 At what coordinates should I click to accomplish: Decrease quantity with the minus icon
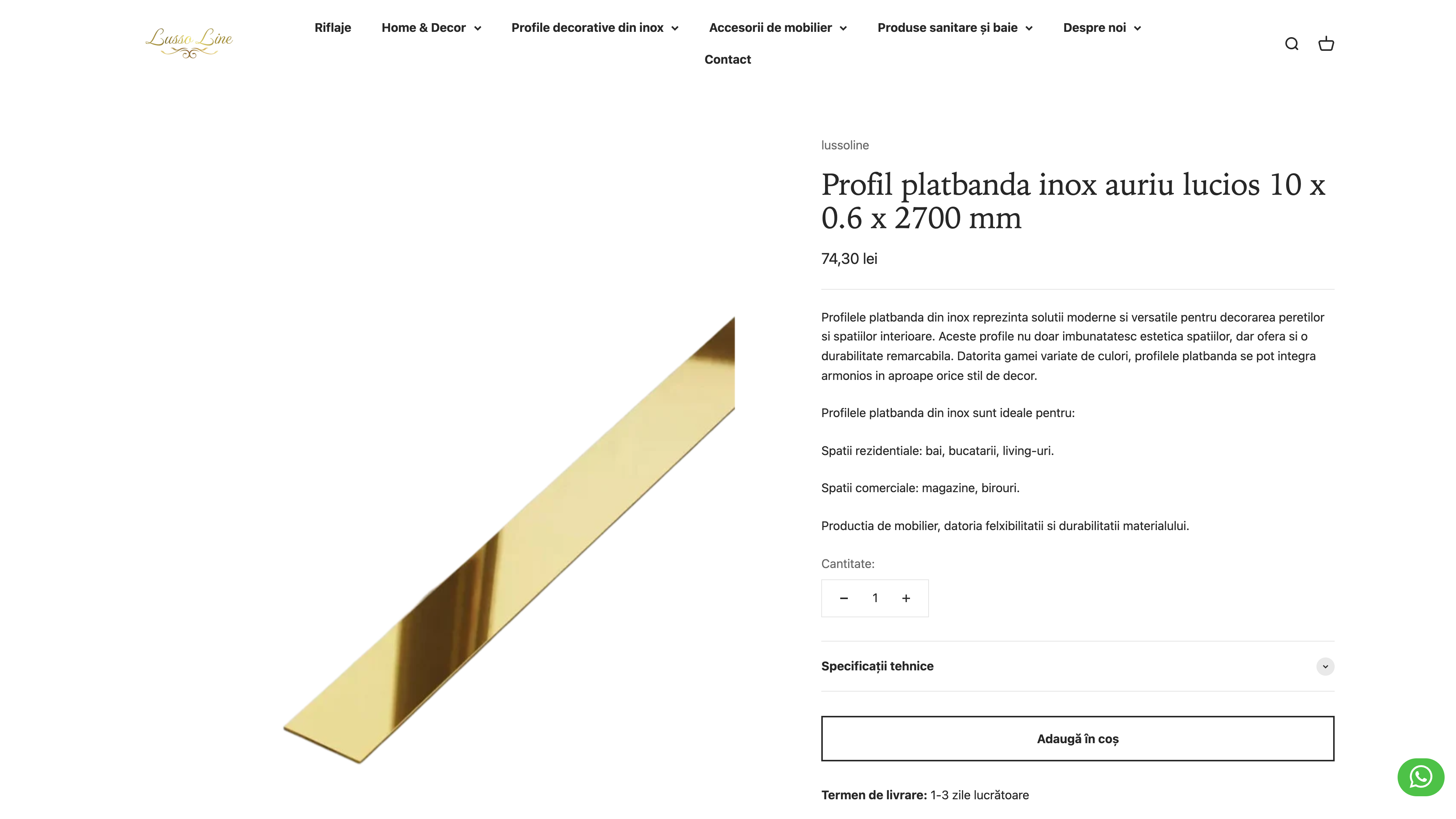843,598
